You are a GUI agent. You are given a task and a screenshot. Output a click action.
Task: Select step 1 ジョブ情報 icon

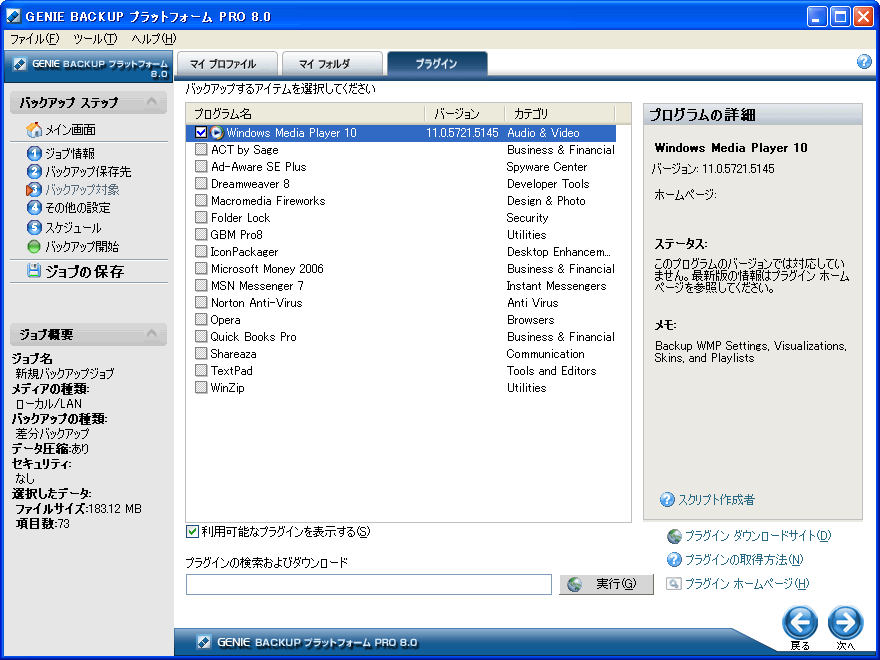34,153
